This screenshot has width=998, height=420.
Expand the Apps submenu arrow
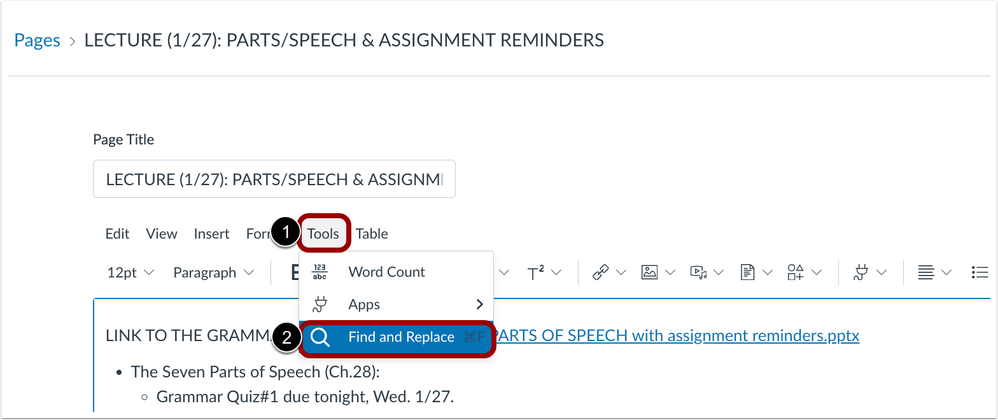coord(480,304)
